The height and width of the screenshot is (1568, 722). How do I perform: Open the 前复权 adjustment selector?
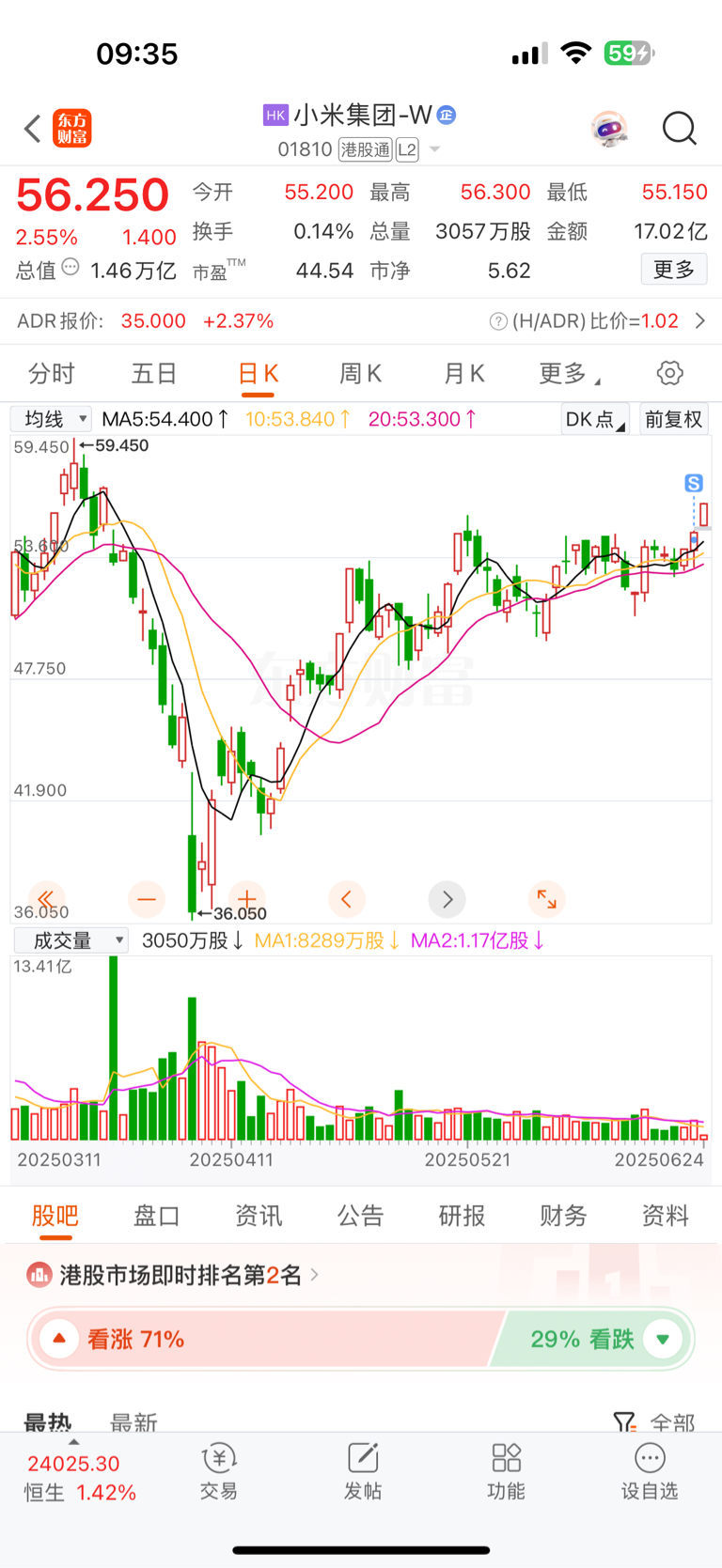pos(674,419)
